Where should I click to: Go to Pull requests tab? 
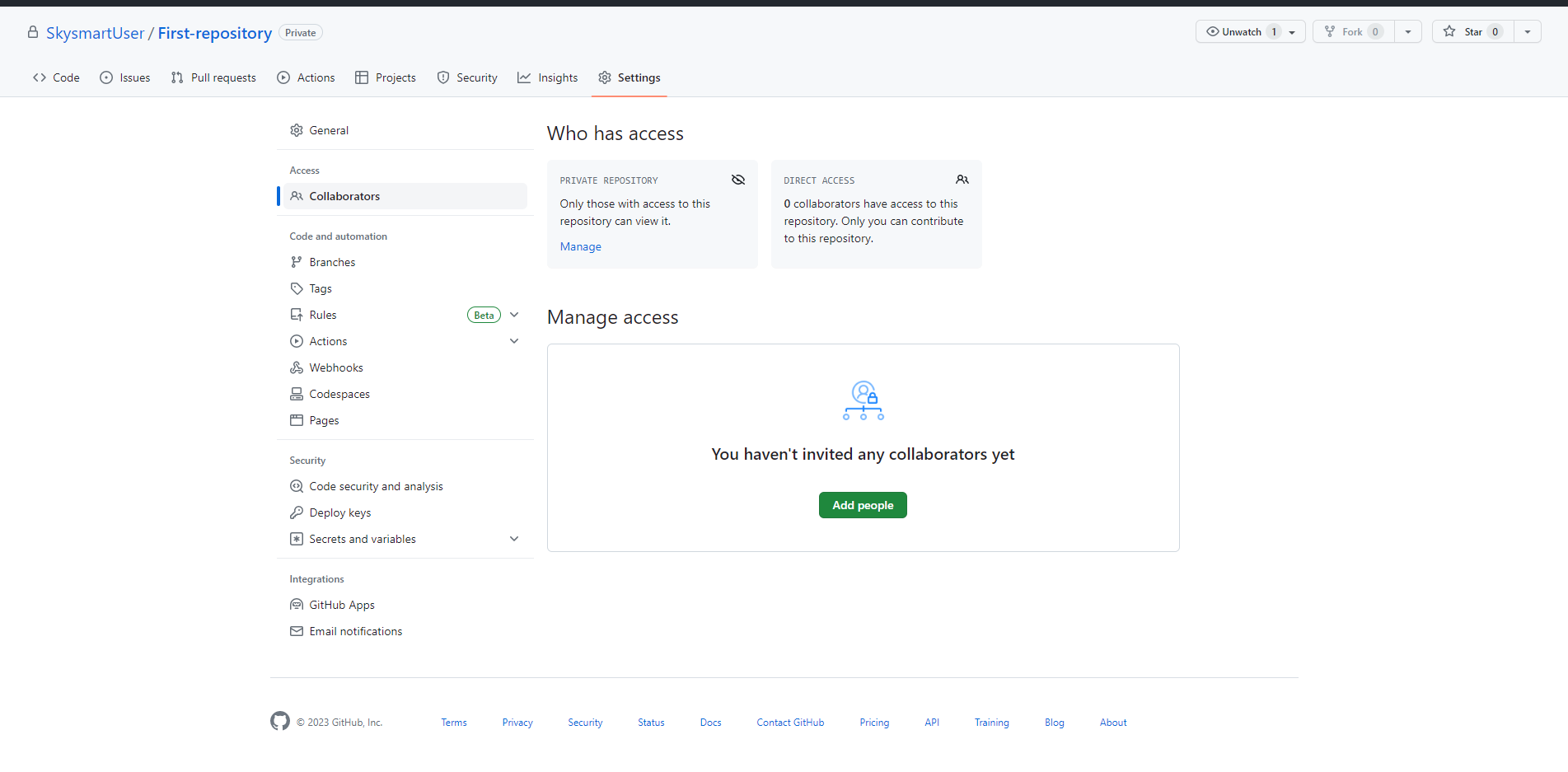[213, 77]
